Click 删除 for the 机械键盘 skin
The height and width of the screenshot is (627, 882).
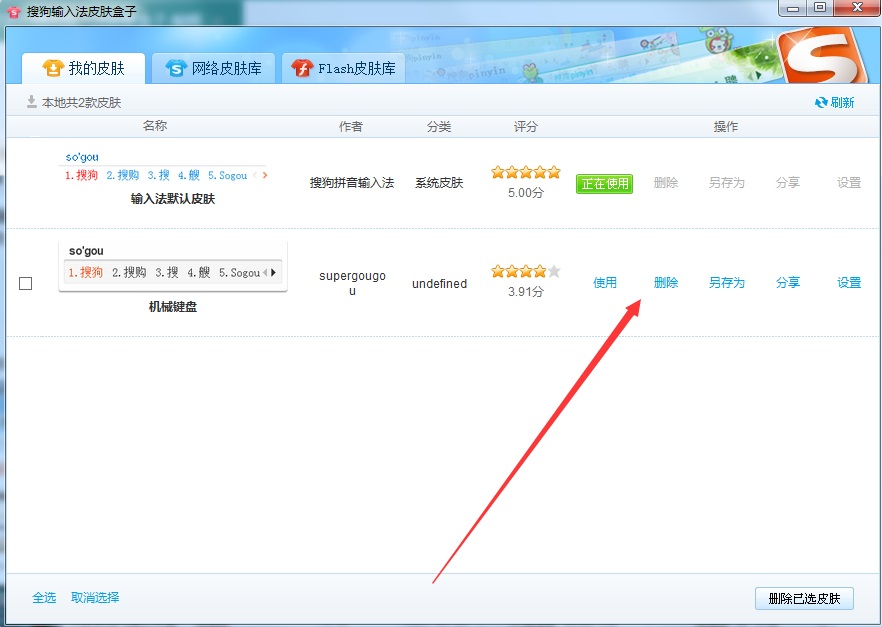[x=666, y=283]
